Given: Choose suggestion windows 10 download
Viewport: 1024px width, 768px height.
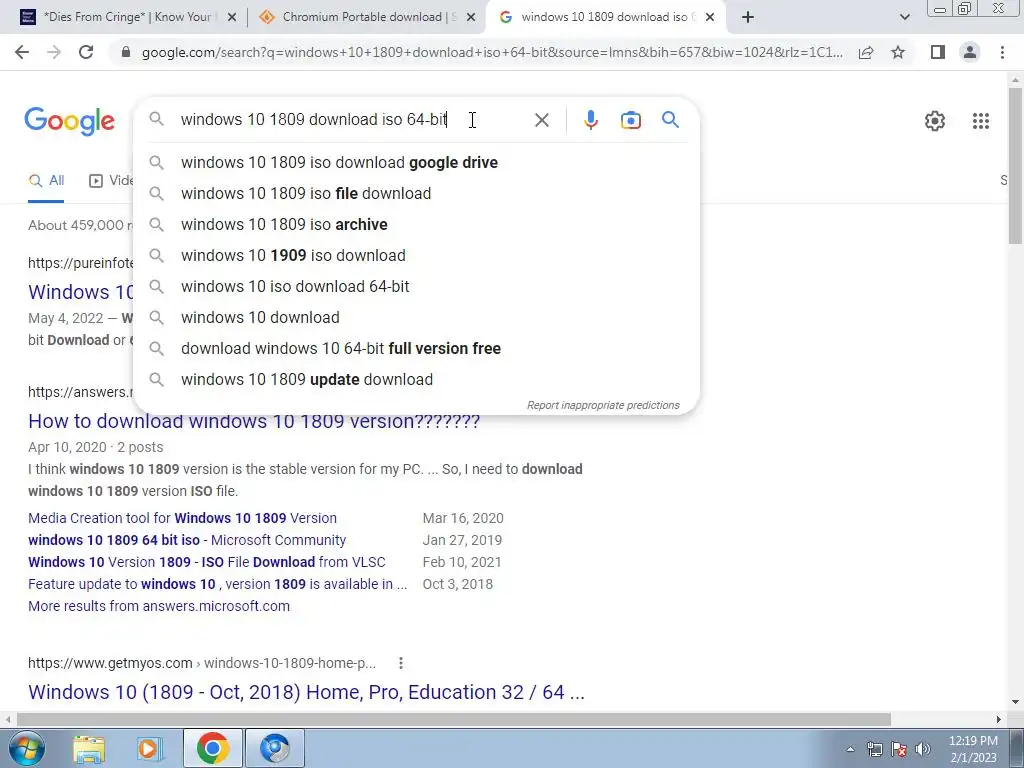Looking at the screenshot, I should click(x=416, y=317).
